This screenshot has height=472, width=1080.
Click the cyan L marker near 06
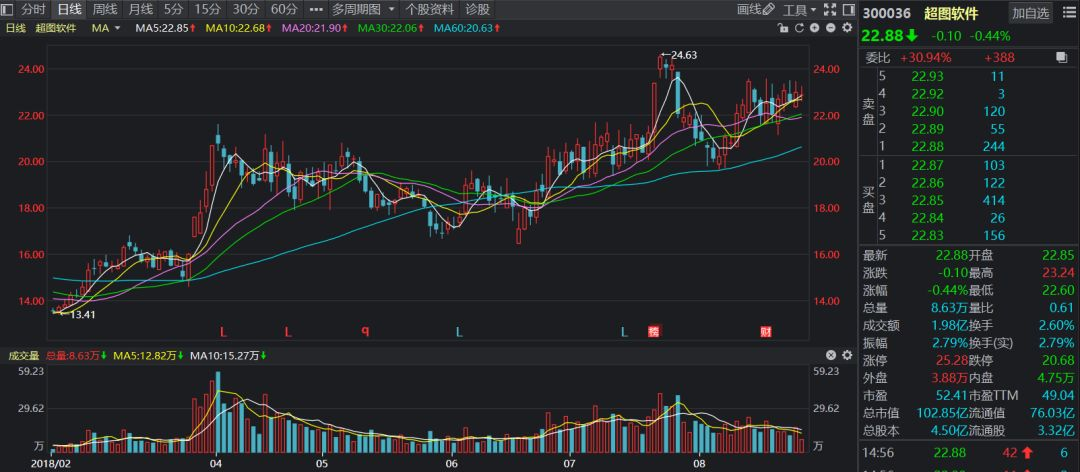tap(458, 332)
